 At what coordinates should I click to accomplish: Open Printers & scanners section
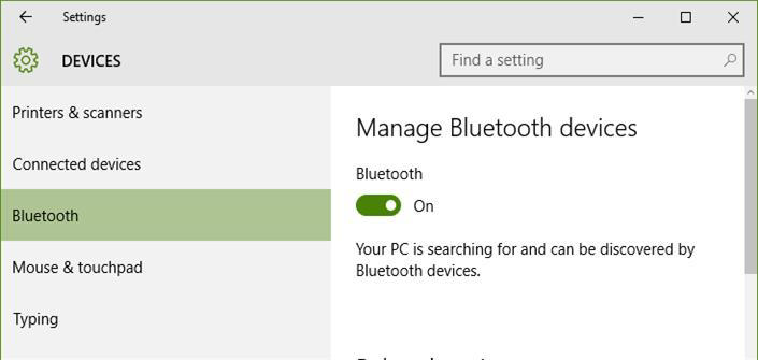(166, 113)
